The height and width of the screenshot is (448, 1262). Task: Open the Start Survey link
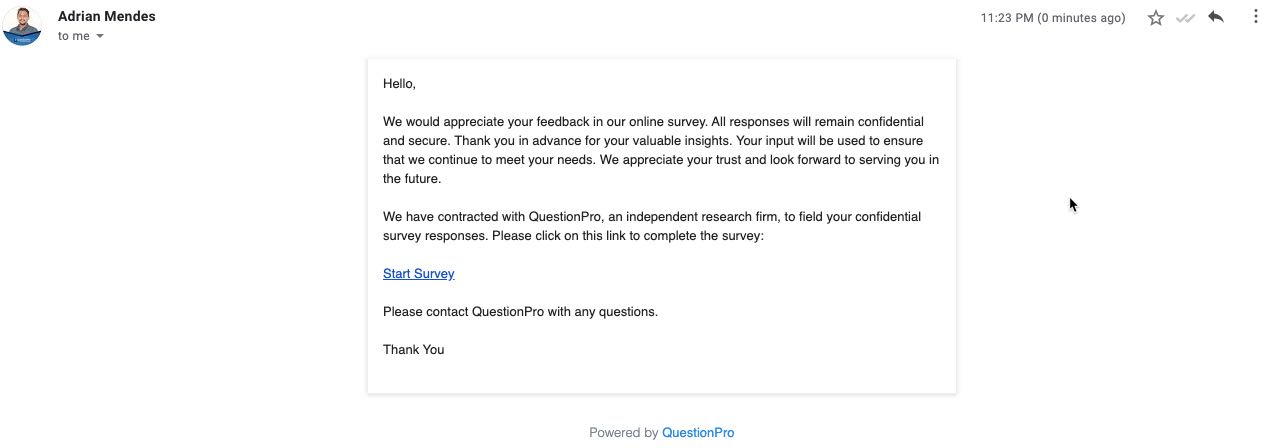(418, 274)
